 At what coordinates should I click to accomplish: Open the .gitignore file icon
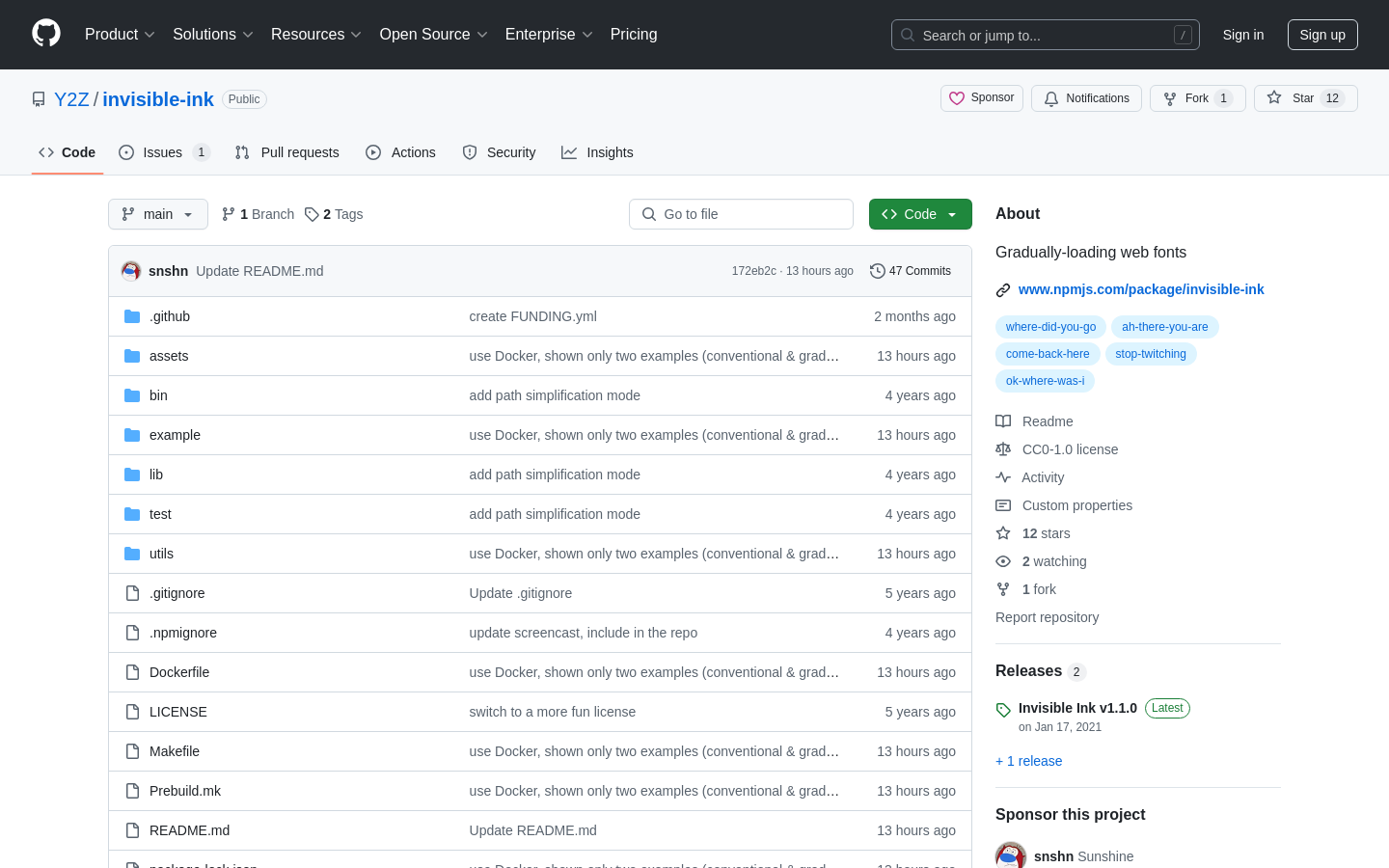pyautogui.click(x=132, y=593)
